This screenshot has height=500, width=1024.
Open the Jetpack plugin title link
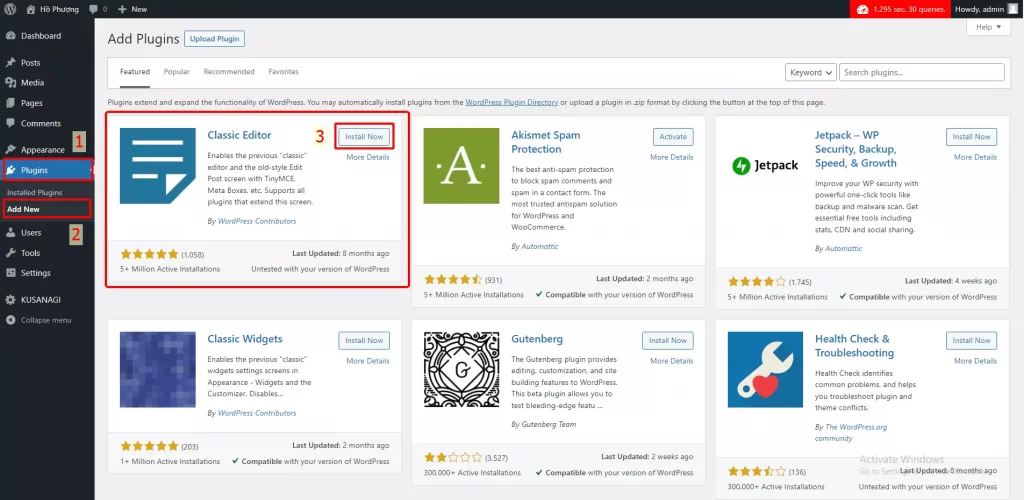tap(857, 149)
